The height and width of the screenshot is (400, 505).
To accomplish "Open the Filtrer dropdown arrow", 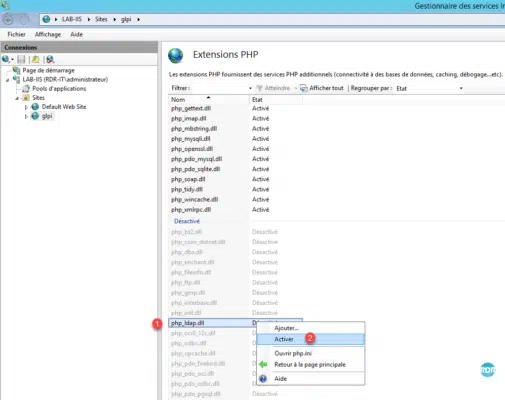I will (x=250, y=88).
